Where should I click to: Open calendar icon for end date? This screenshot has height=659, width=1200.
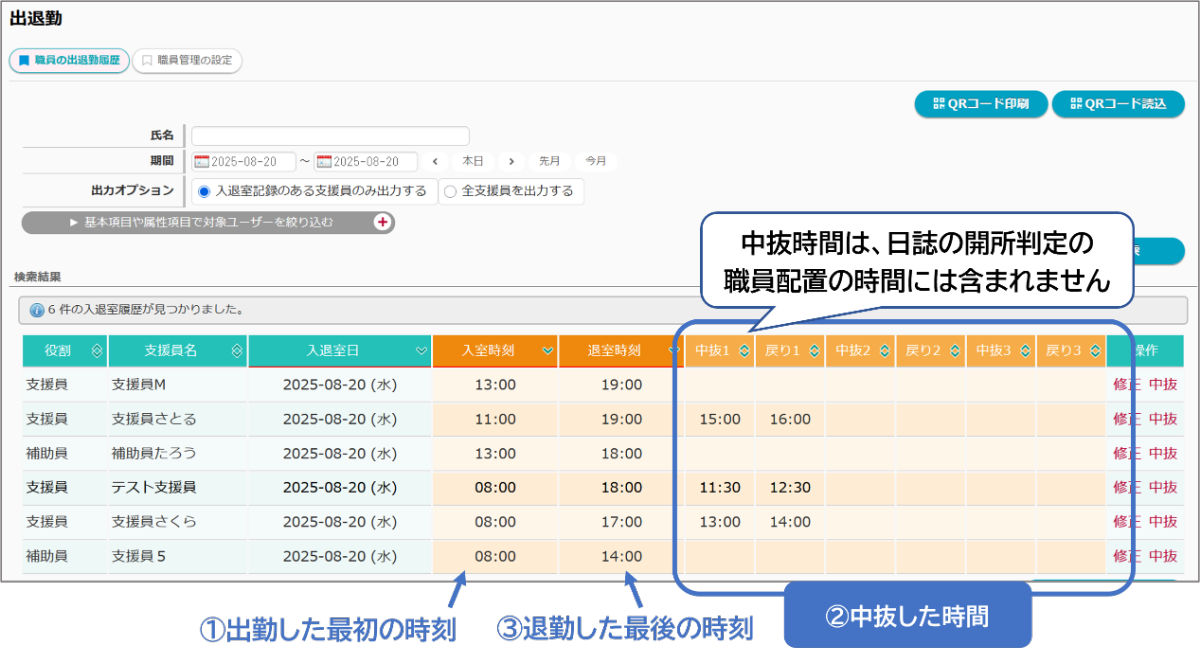(x=324, y=162)
